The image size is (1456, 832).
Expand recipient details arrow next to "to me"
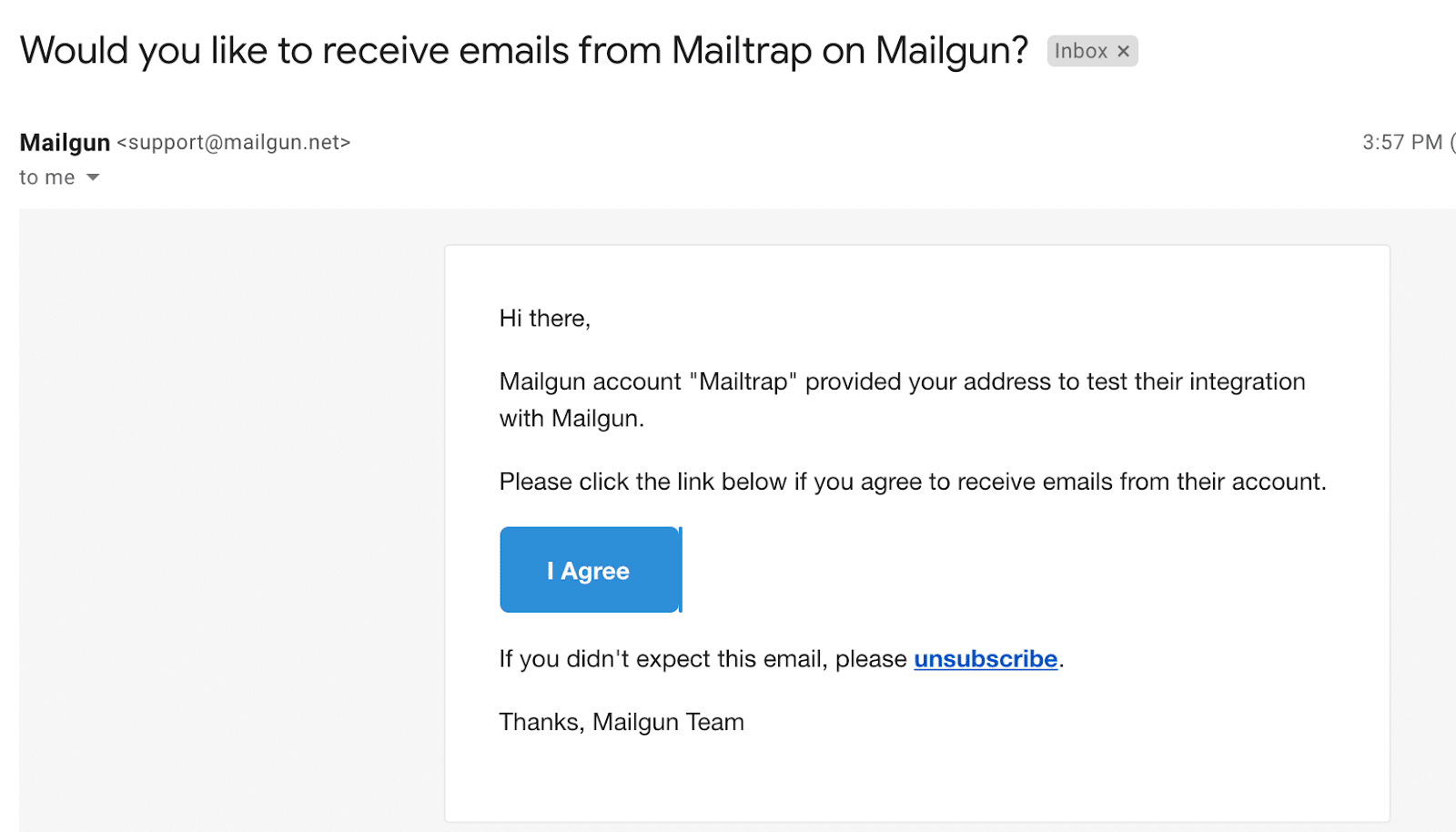[93, 178]
